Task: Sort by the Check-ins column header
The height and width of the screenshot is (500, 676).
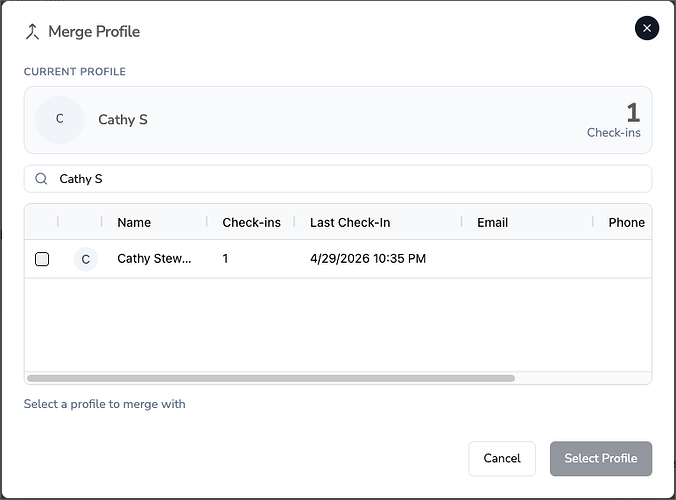Action: 251,222
